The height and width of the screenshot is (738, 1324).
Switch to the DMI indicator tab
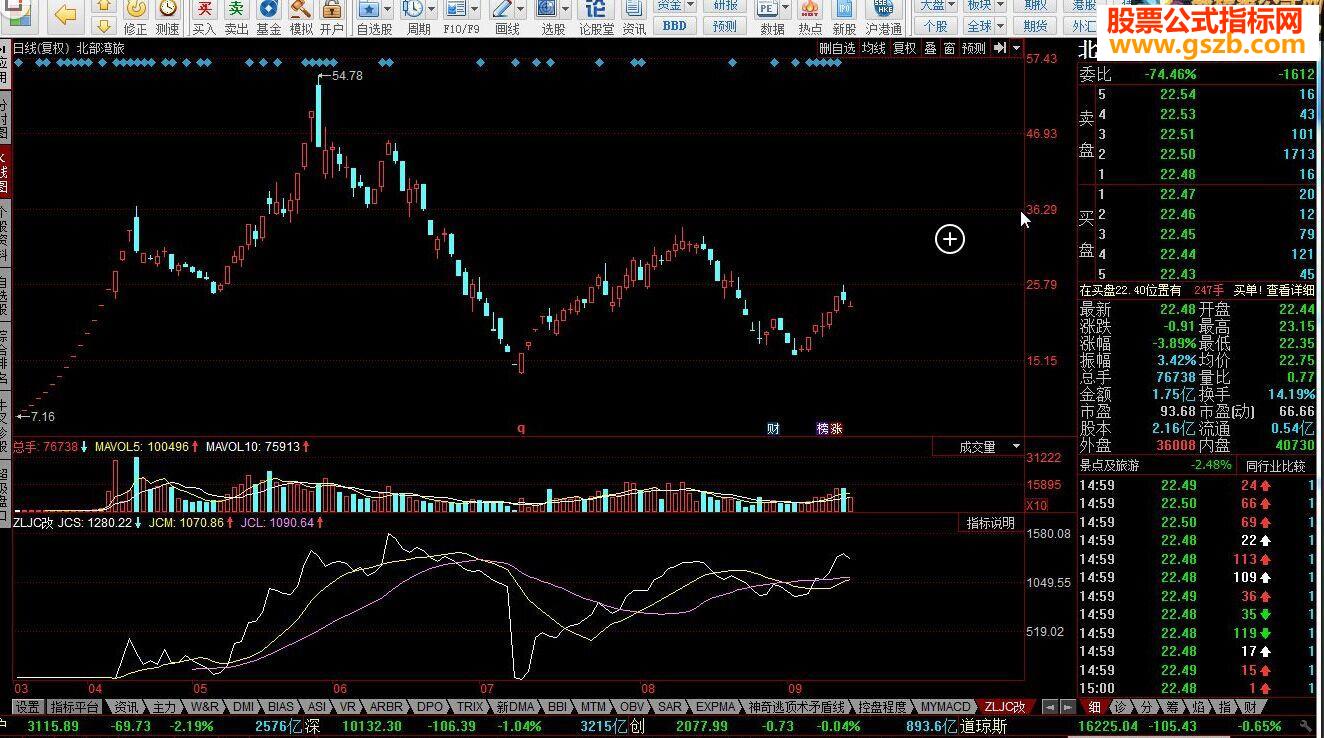244,707
